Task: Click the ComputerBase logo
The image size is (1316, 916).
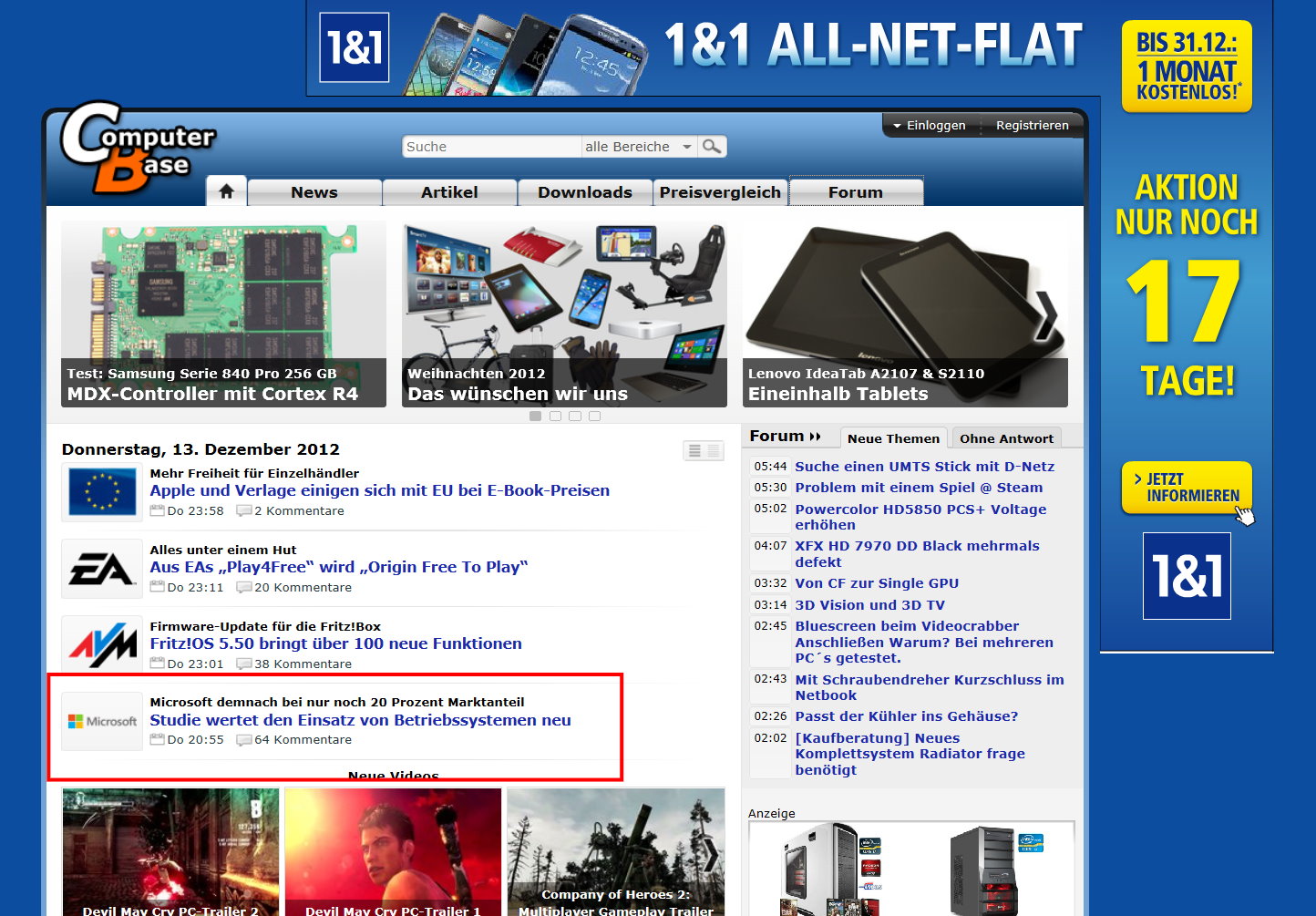Action: click(x=137, y=148)
